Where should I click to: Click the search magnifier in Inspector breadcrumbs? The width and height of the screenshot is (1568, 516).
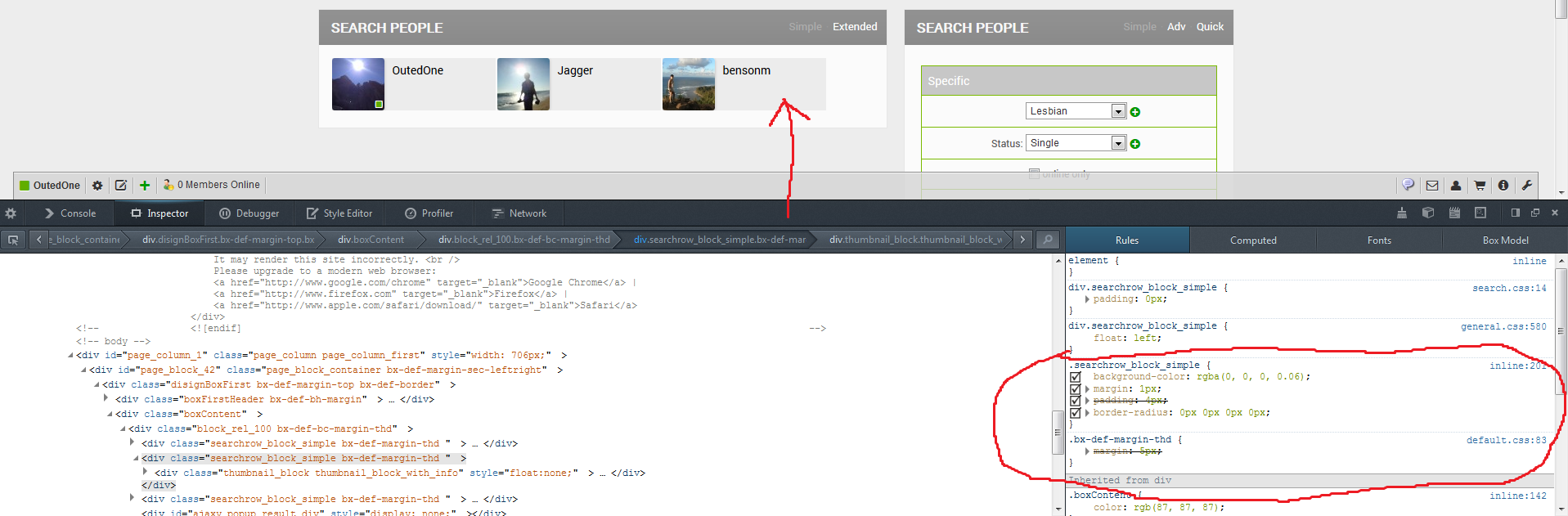pos(1047,240)
